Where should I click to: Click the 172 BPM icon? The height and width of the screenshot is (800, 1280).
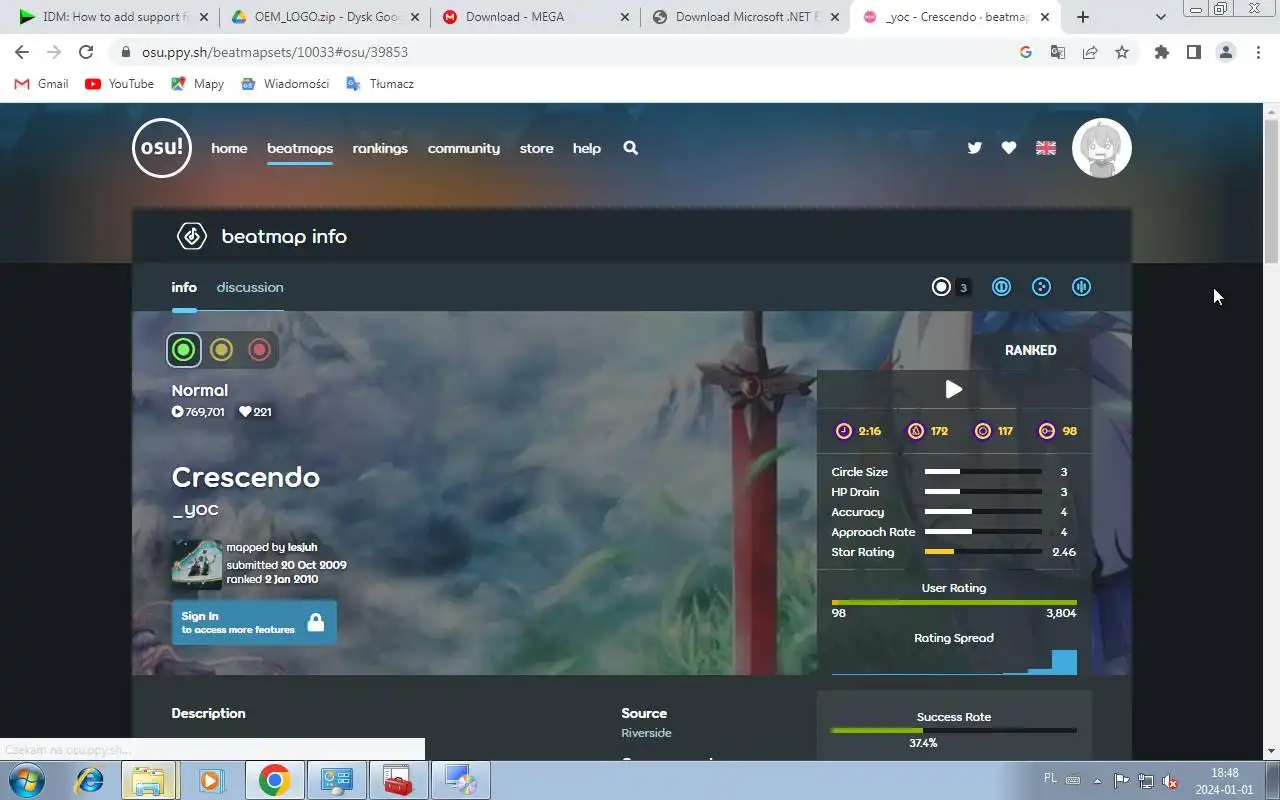point(915,431)
